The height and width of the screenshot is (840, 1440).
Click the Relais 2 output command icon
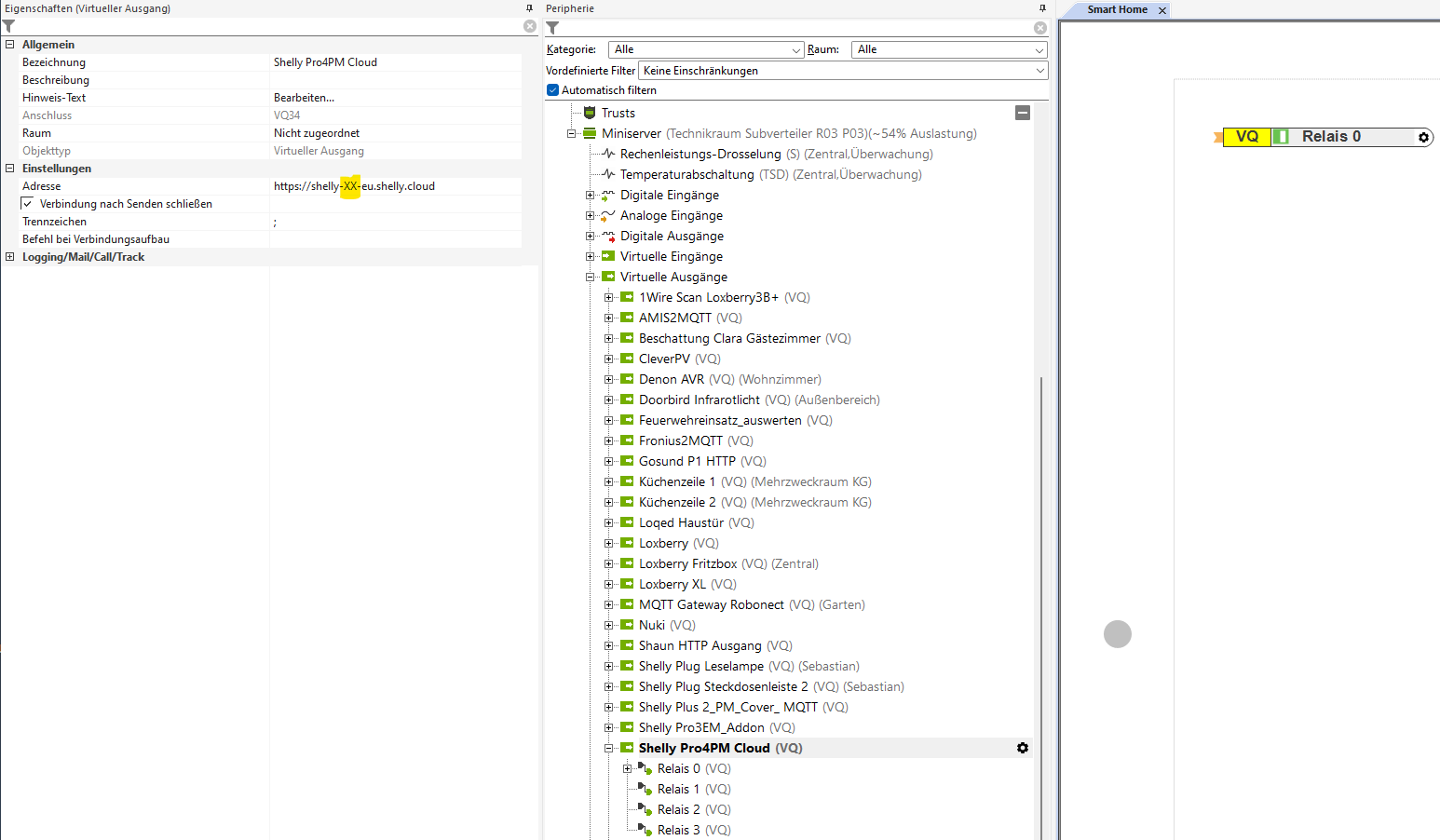click(645, 809)
